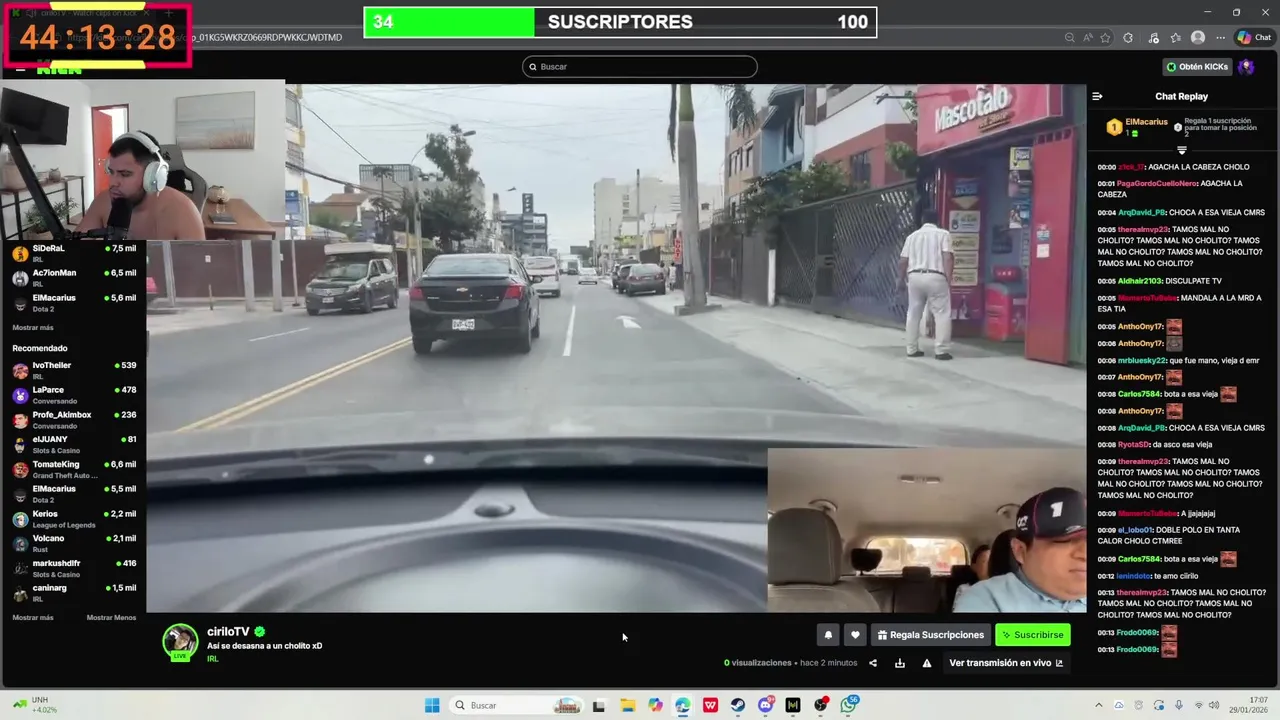
Task: Click Ver transmisión en vivo
Action: pos(1006,663)
